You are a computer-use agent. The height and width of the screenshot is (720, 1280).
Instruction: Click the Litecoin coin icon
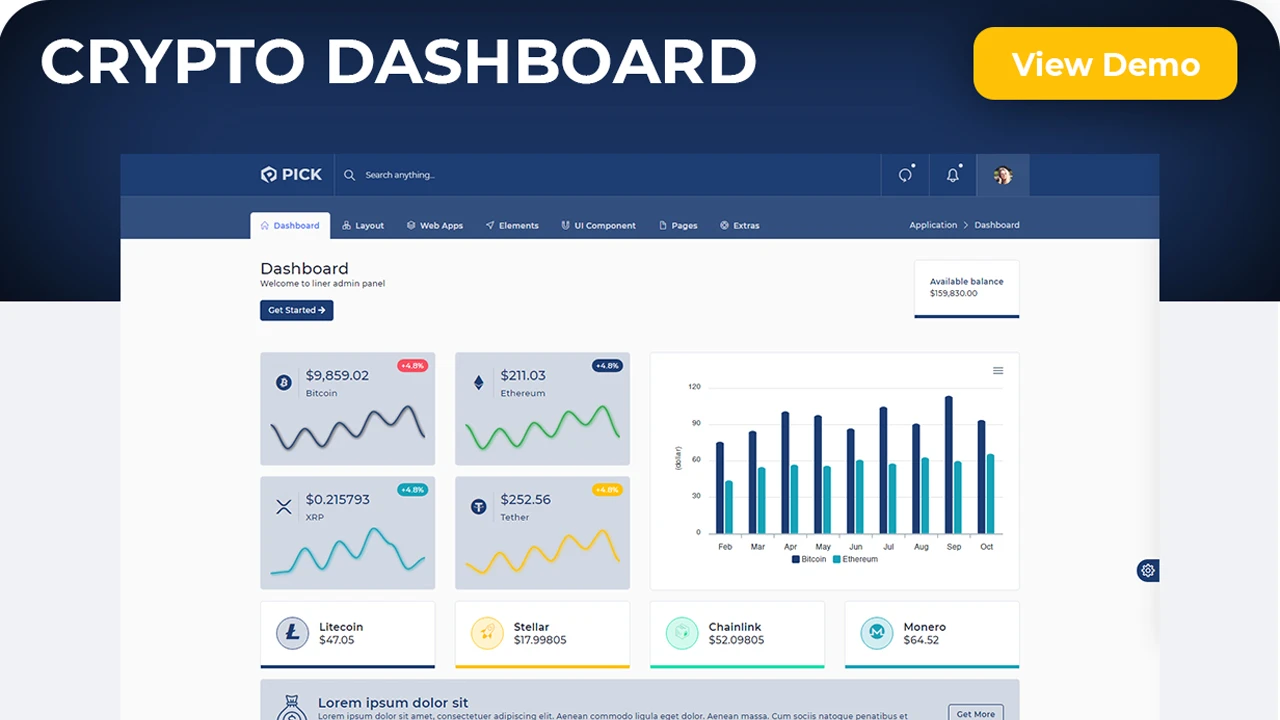[x=292, y=633]
